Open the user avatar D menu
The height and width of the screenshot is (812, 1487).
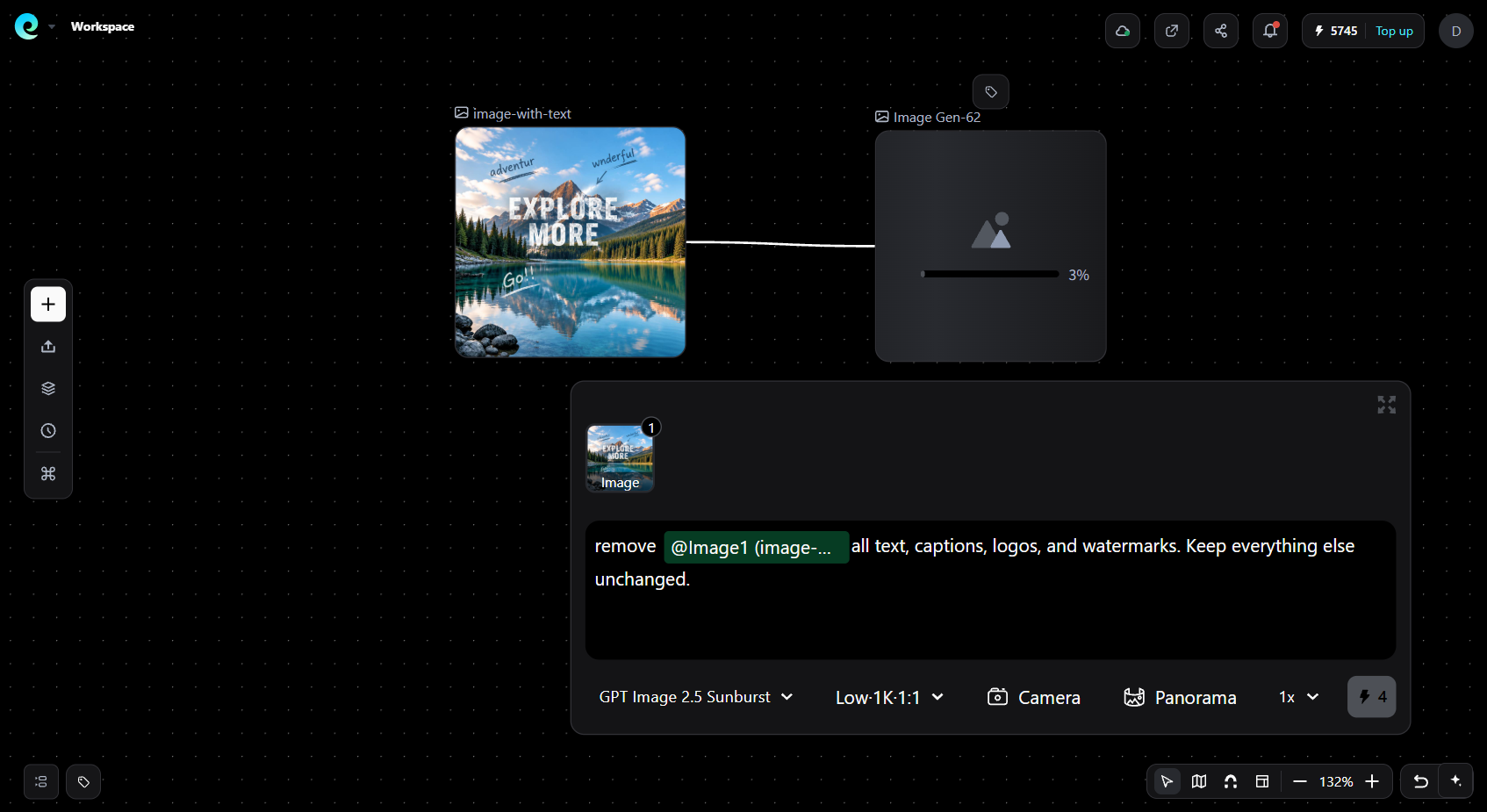pyautogui.click(x=1456, y=31)
